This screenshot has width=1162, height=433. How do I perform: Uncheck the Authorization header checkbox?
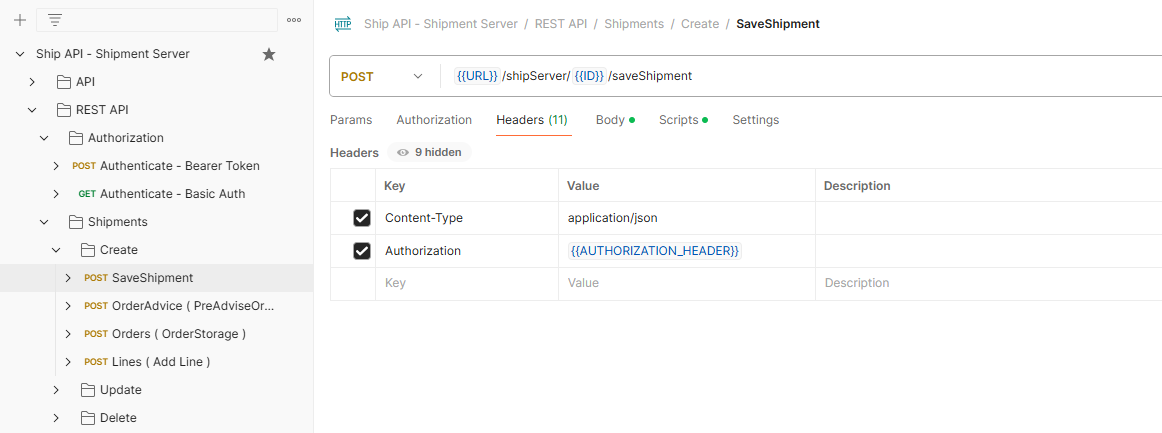click(x=362, y=251)
